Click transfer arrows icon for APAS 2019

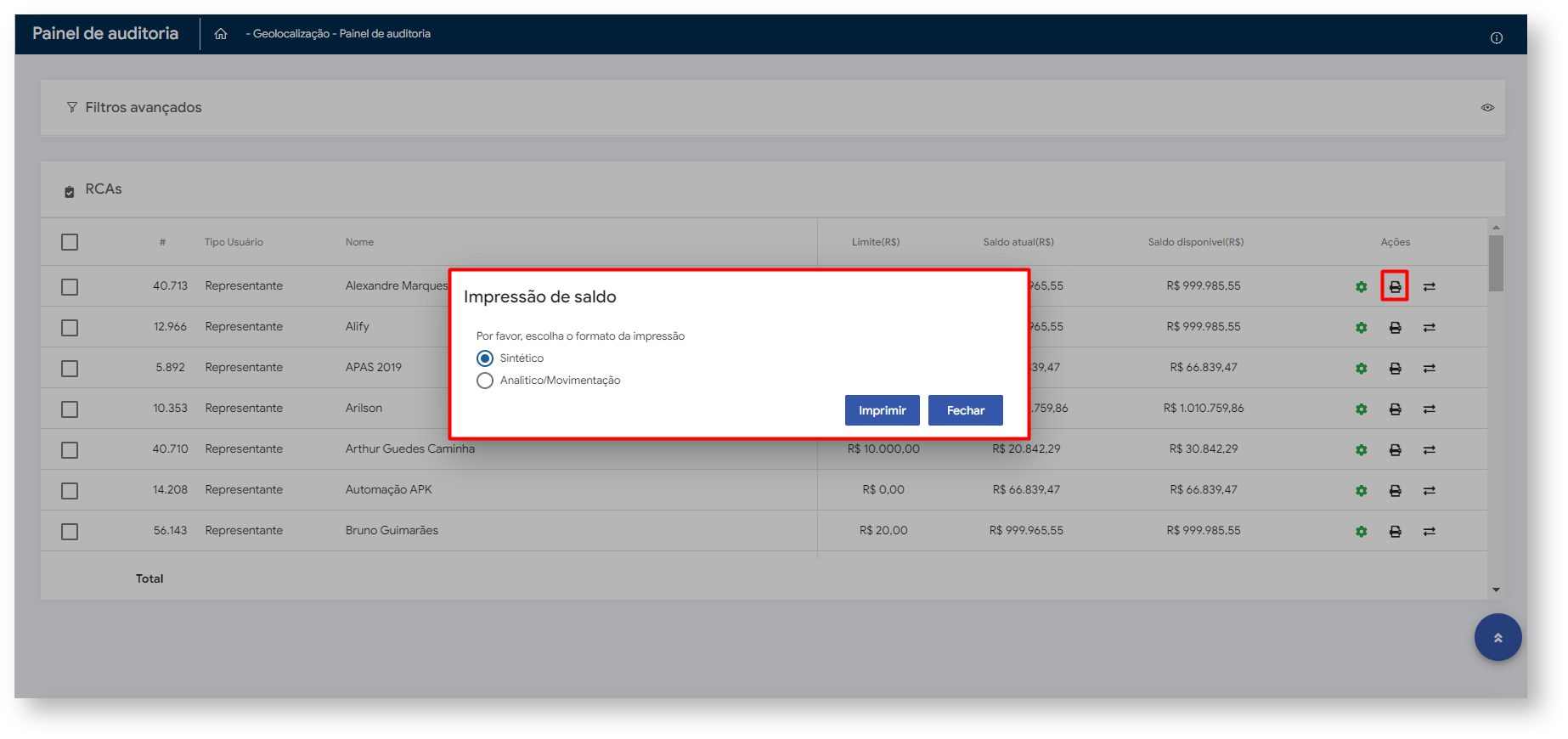1429,368
